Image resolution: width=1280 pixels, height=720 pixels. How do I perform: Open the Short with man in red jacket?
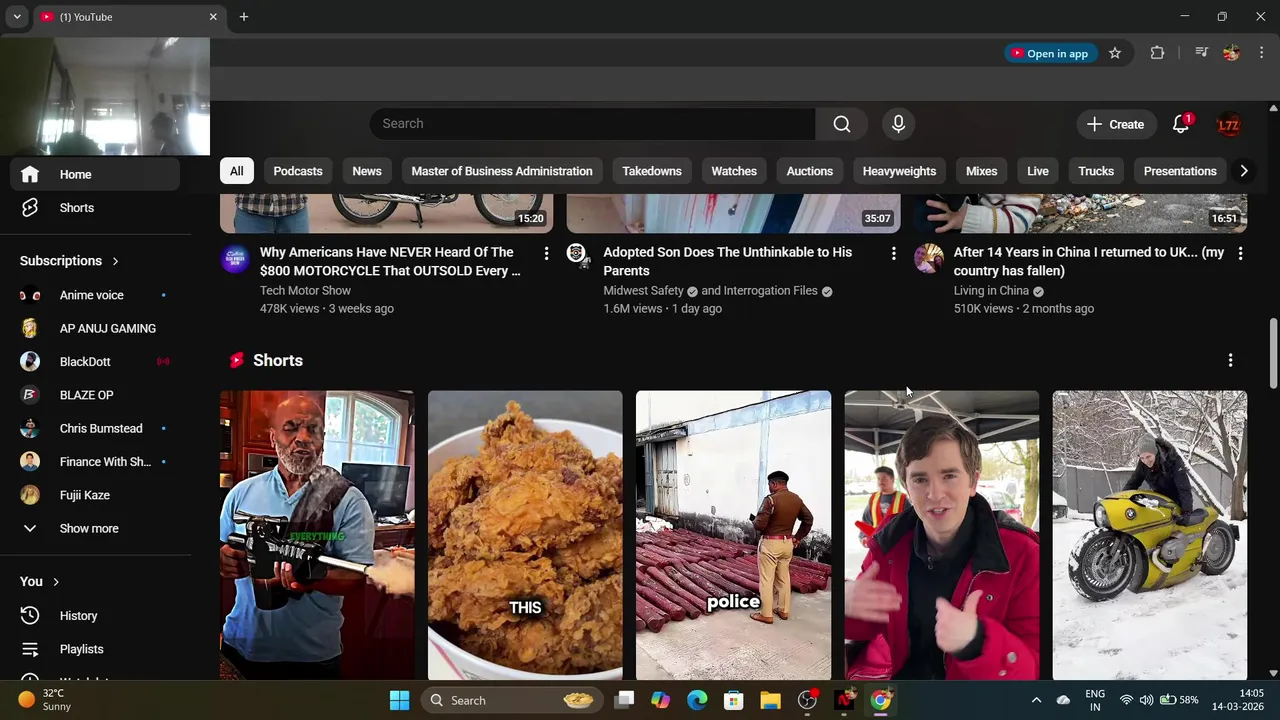(x=942, y=535)
